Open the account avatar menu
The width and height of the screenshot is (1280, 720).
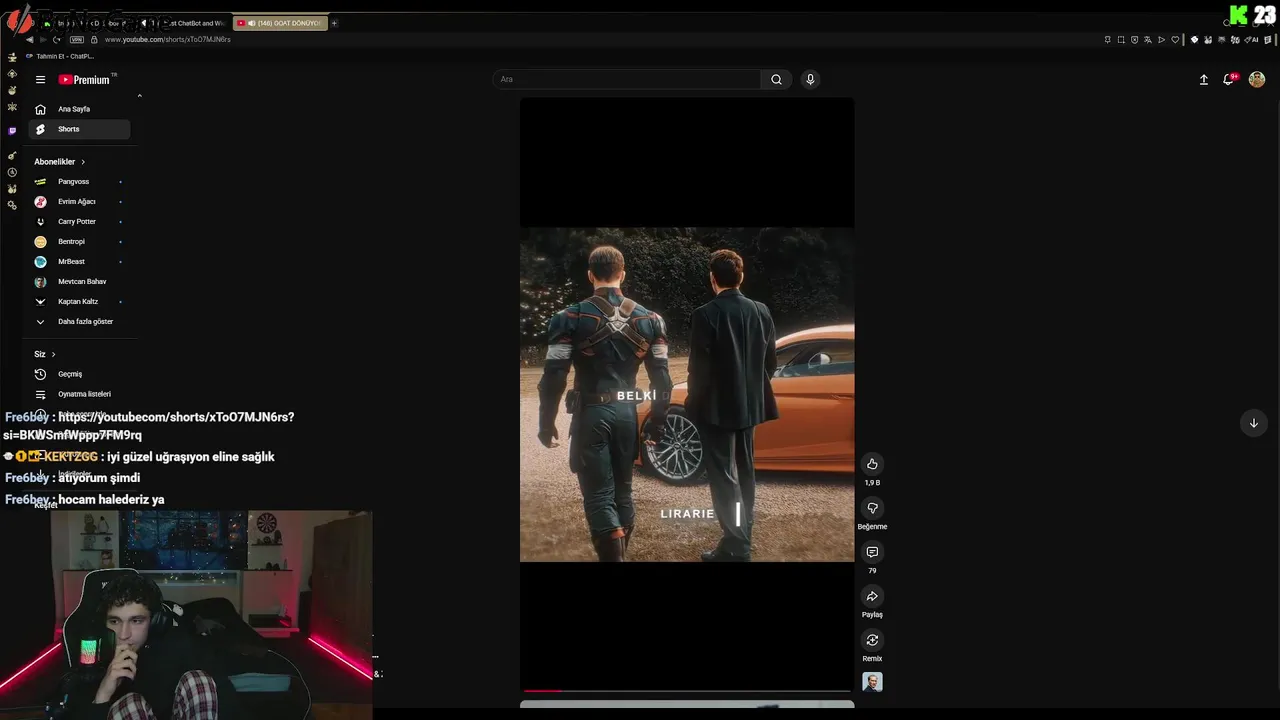pos(1257,80)
